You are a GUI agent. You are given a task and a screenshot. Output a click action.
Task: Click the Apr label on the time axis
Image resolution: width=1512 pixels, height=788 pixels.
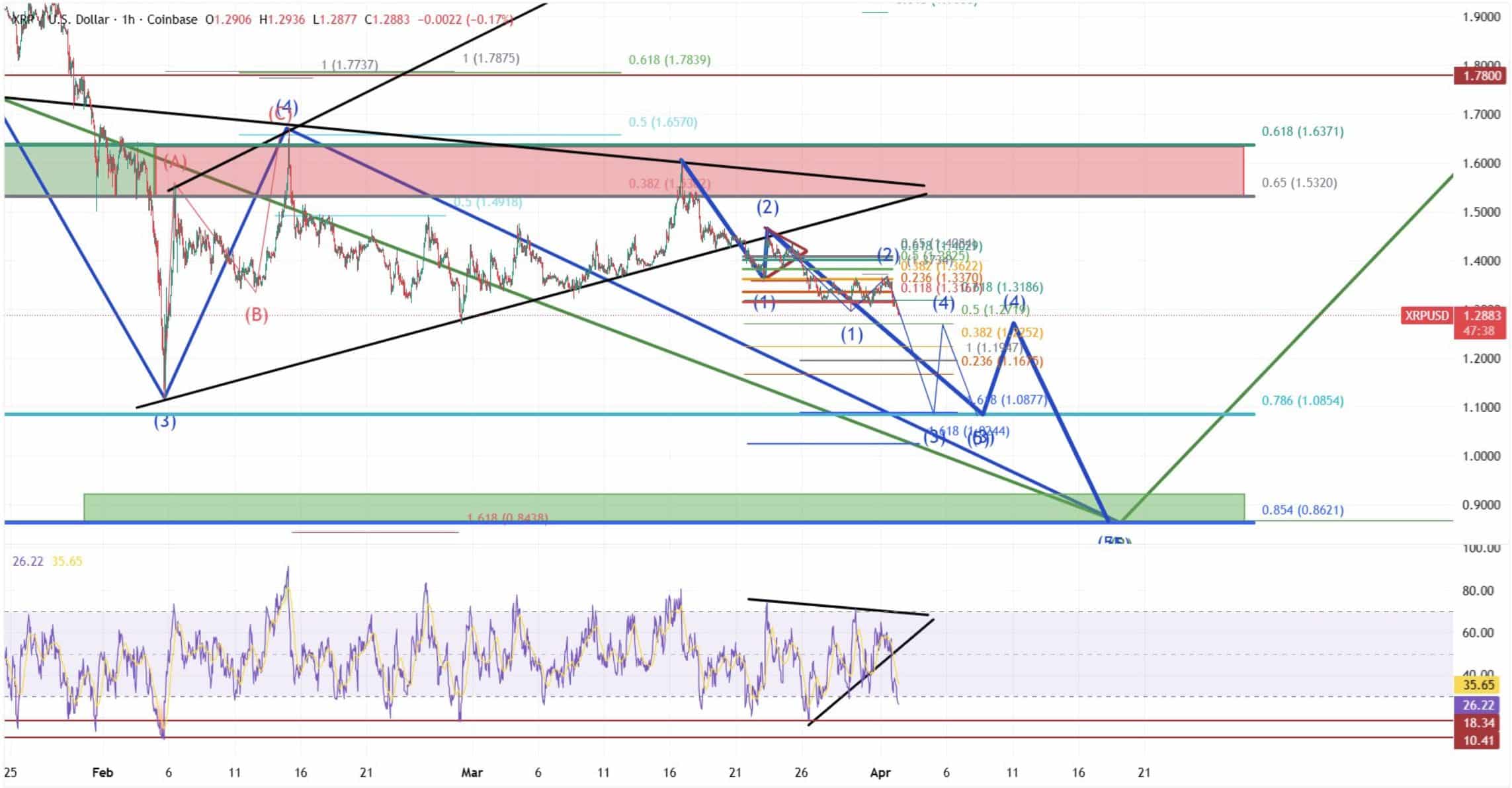click(x=880, y=772)
